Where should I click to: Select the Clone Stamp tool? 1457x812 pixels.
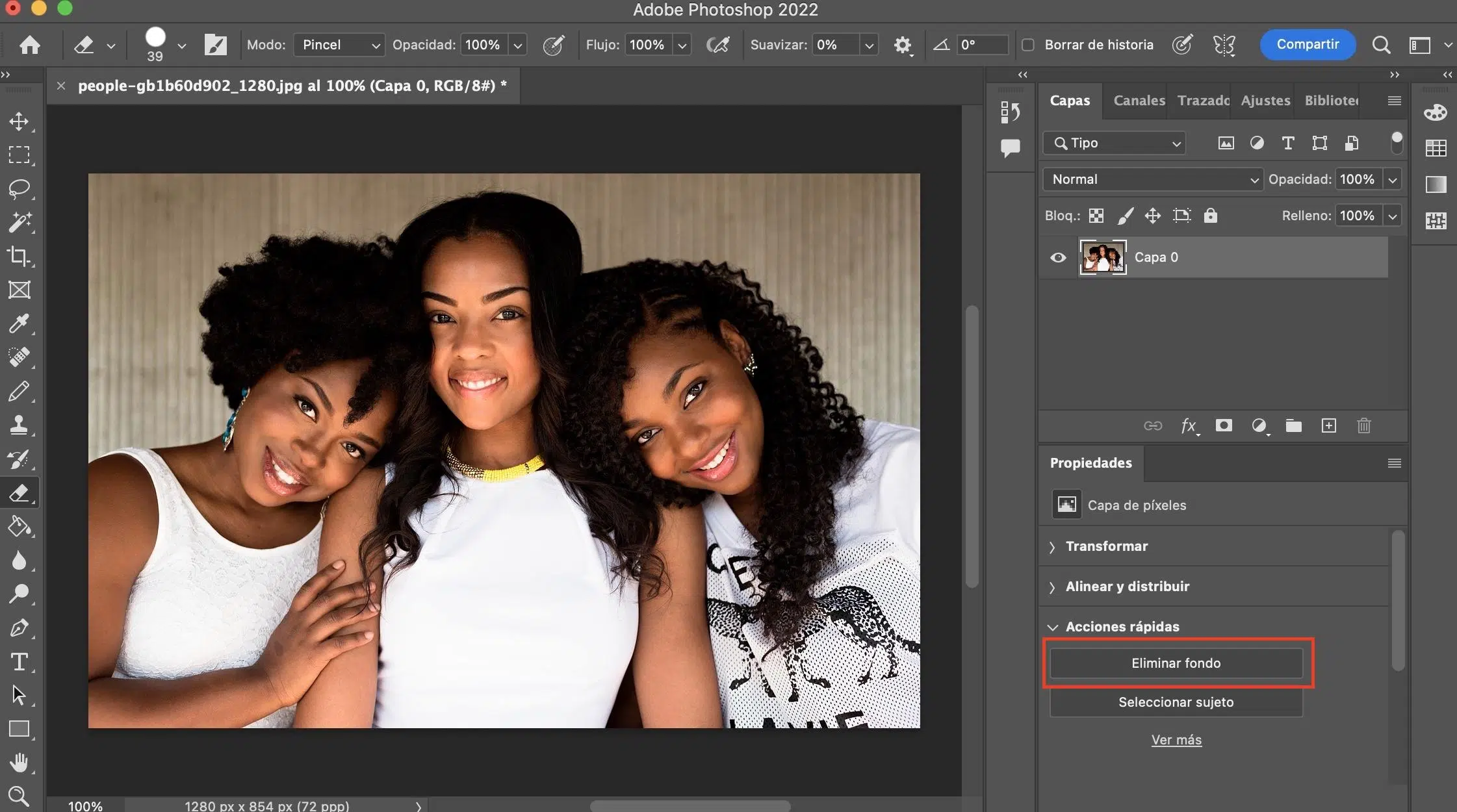pyautogui.click(x=19, y=425)
